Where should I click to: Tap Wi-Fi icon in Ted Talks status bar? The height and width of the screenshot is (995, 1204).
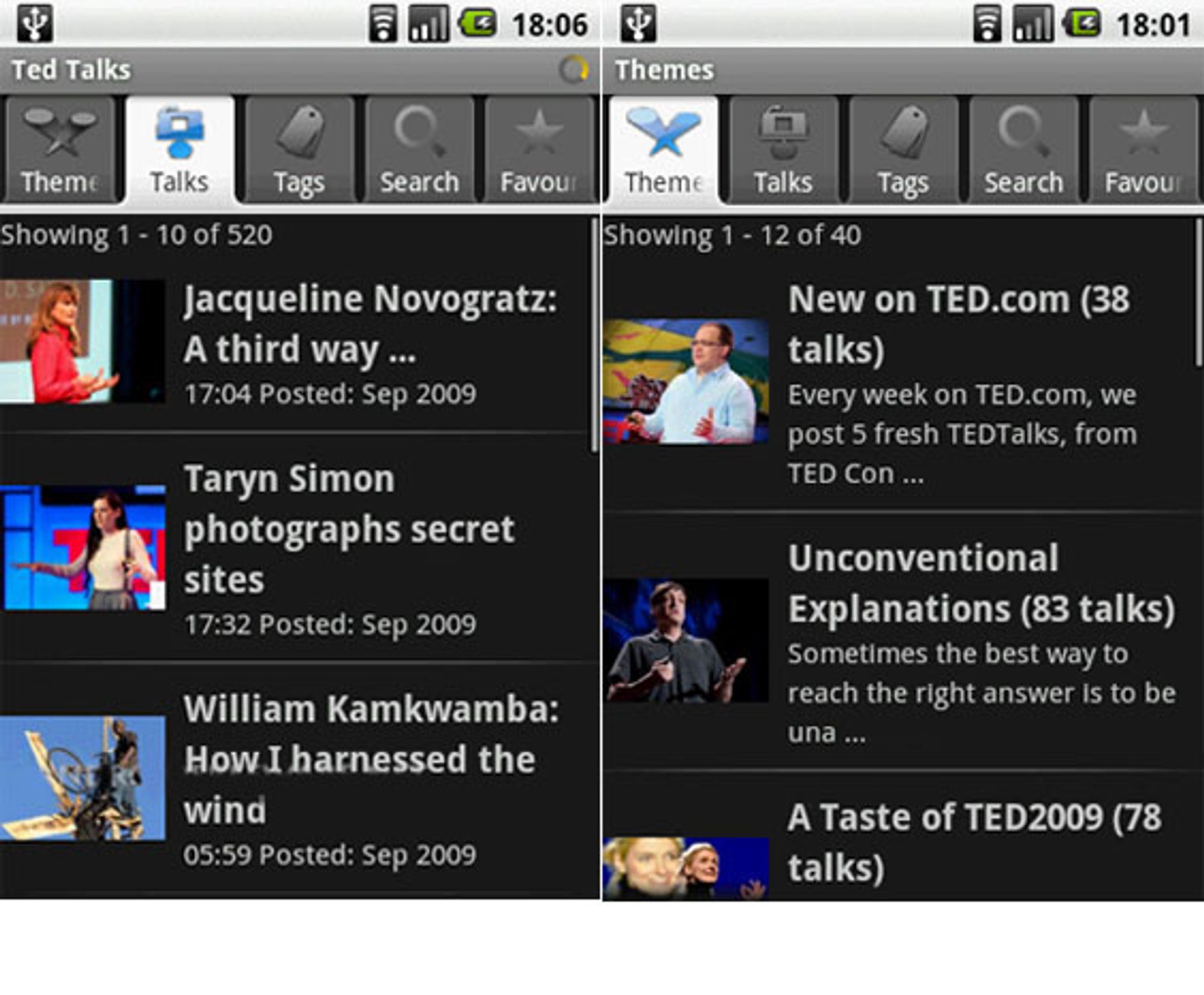tap(383, 24)
